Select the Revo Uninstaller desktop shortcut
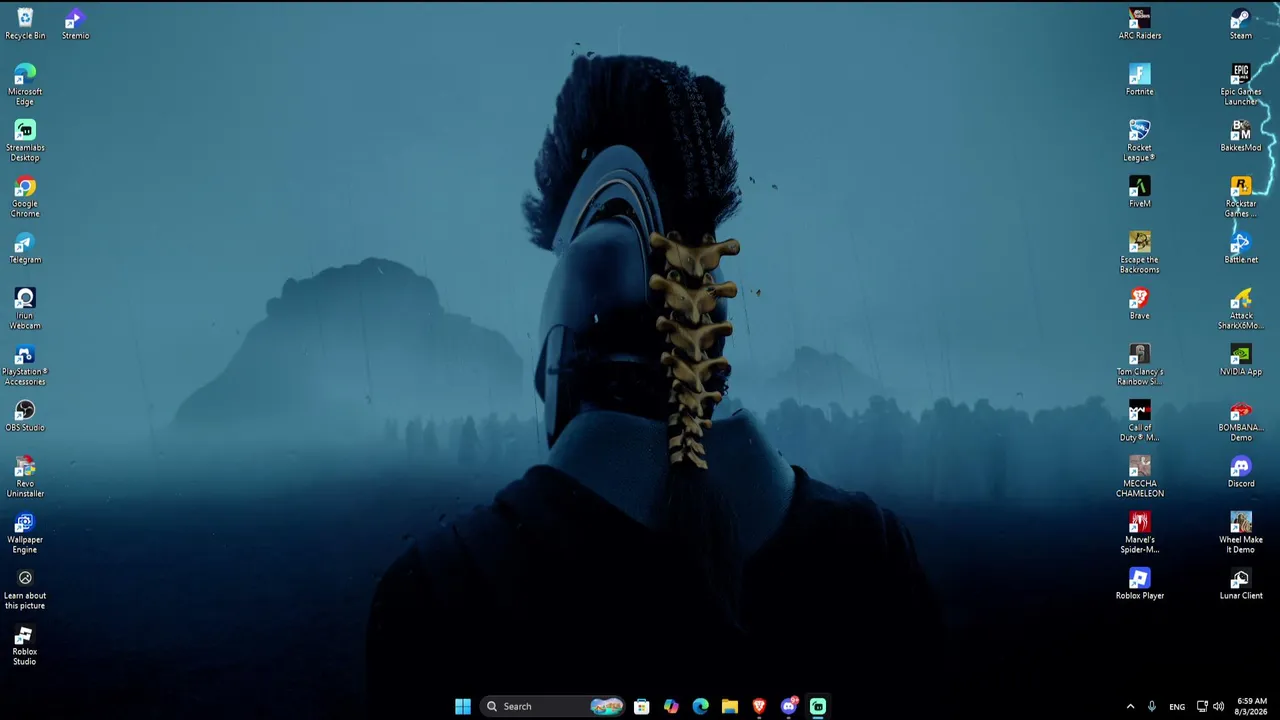The height and width of the screenshot is (720, 1280). (x=25, y=477)
